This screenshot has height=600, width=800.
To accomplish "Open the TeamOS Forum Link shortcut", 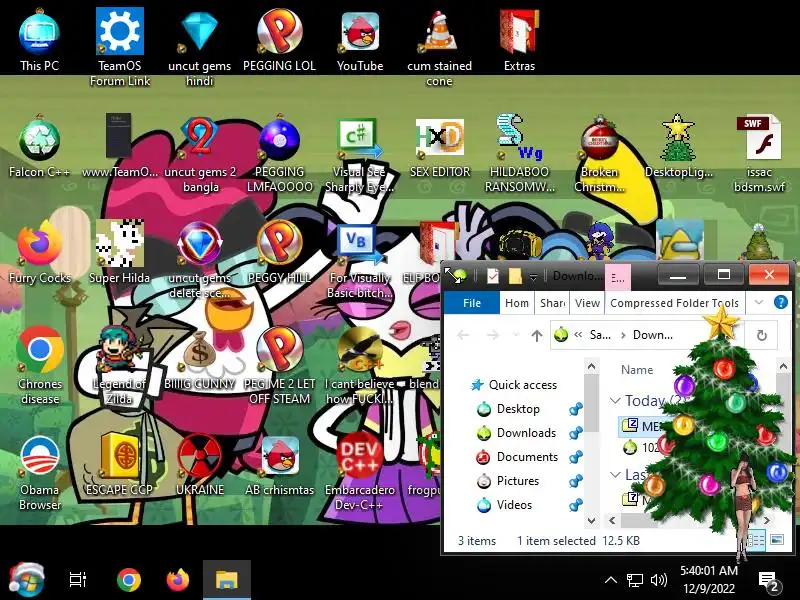I will click(120, 47).
